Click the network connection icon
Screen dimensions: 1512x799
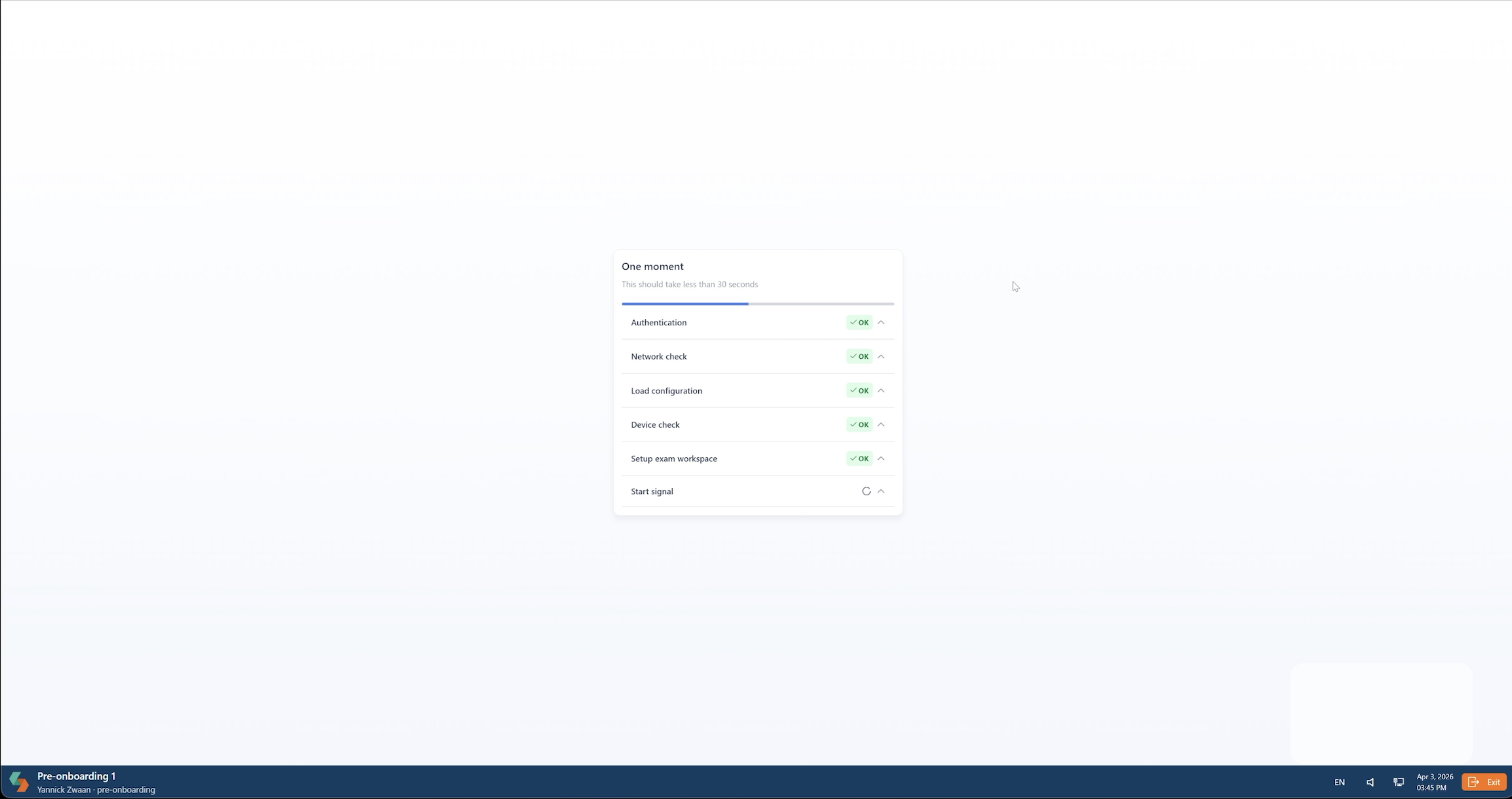click(1399, 782)
